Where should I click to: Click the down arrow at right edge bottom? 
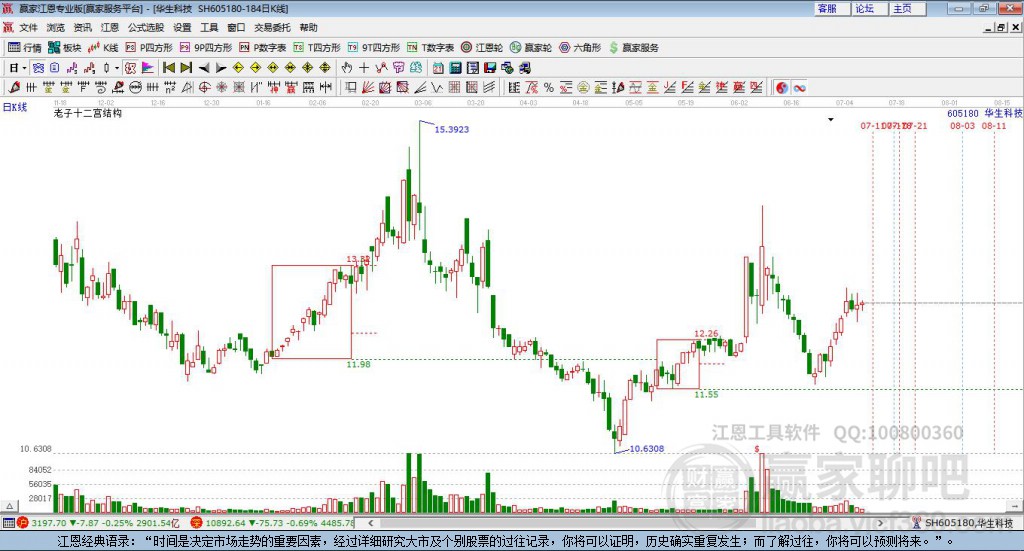1016,506
